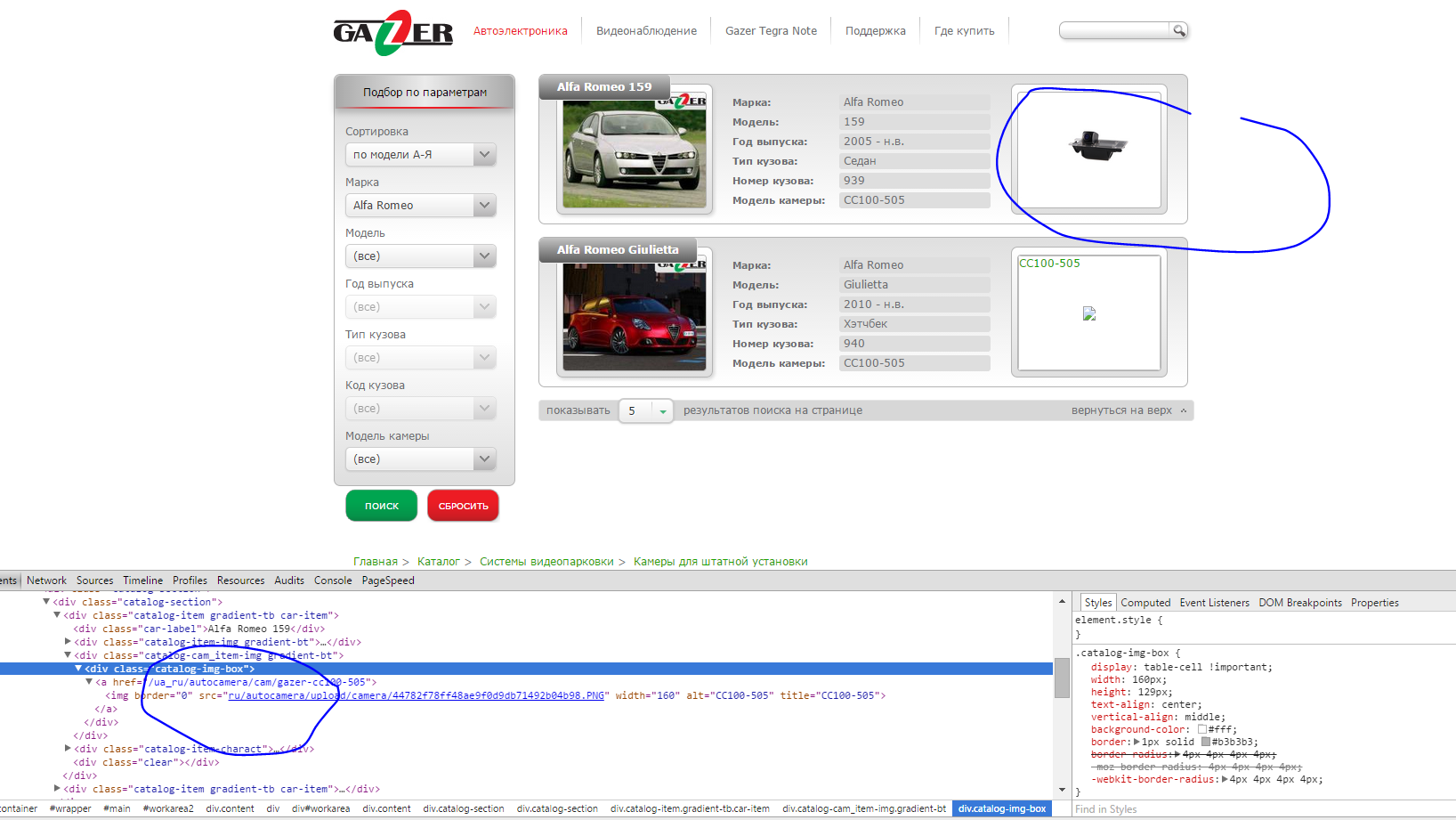Click the Alfa Romeo Giulietta car photo
The image size is (1456, 820).
coord(635,313)
